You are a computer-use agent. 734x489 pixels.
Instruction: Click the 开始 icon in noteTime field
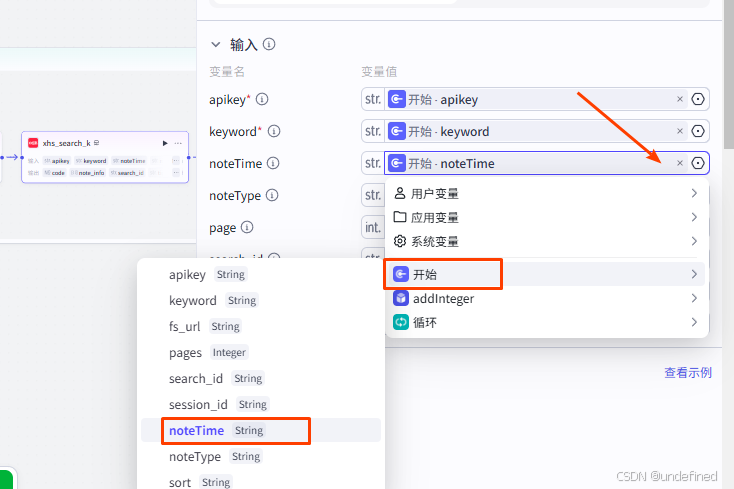(396, 163)
